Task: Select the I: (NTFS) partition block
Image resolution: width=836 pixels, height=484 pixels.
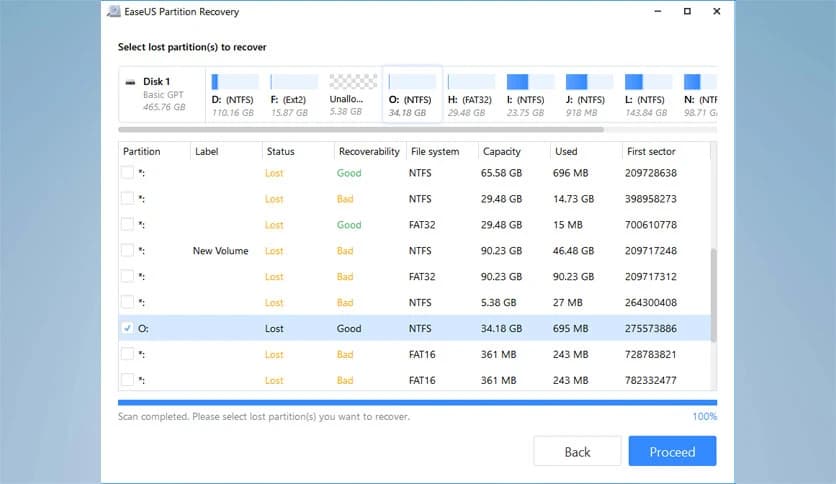Action: click(x=530, y=95)
